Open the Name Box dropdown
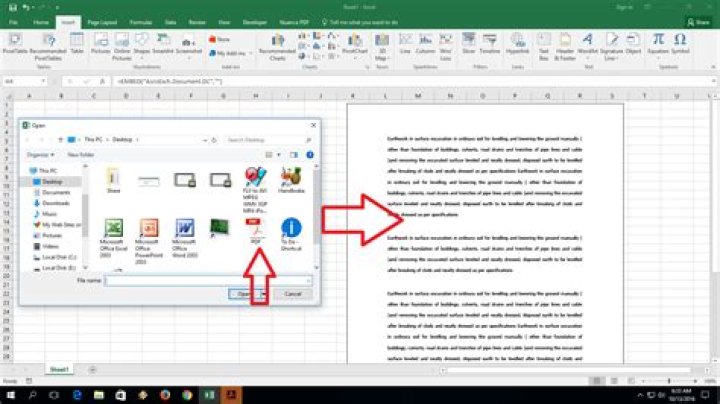 43,81
